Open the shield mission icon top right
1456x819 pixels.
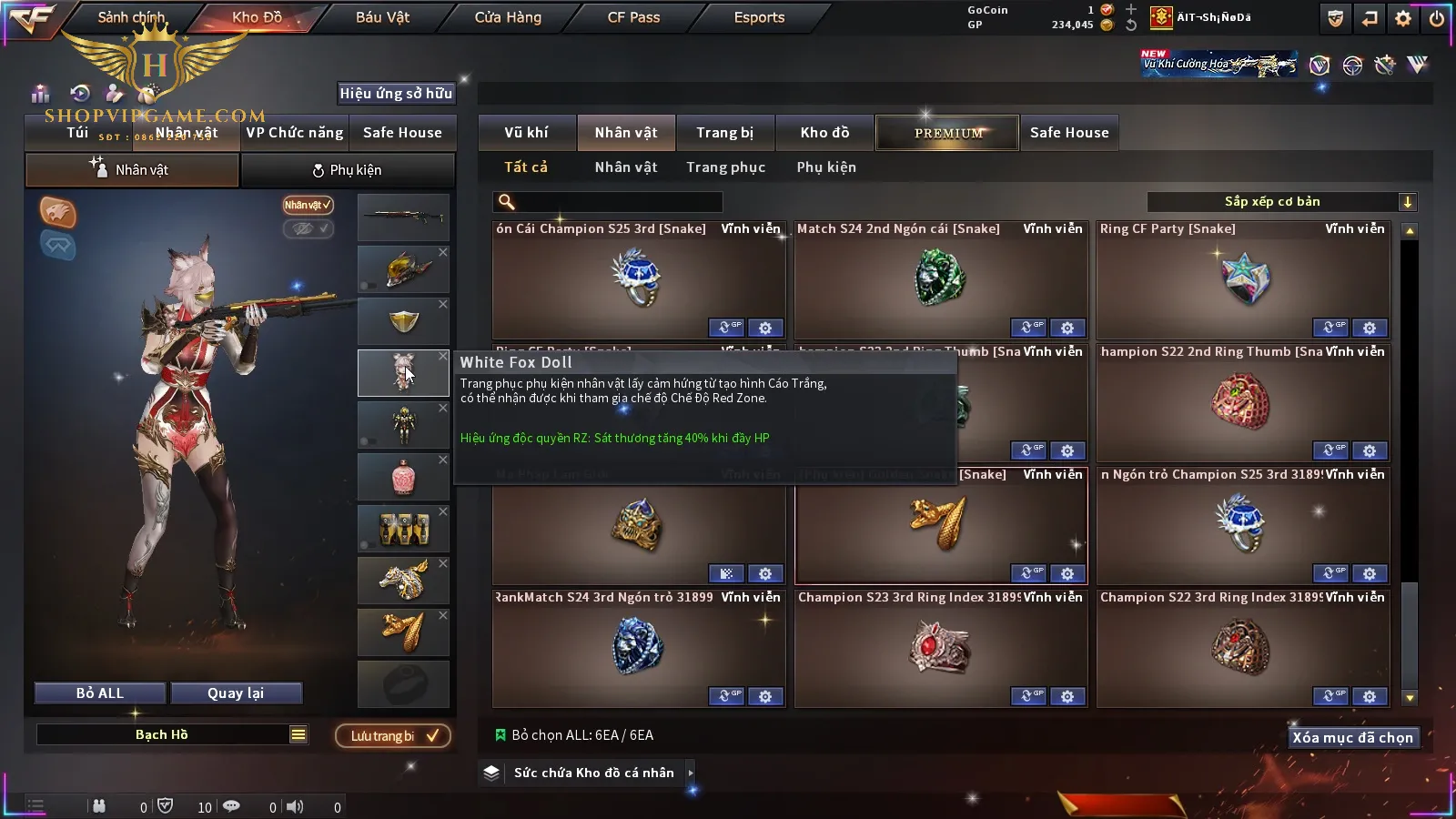[x=1335, y=18]
